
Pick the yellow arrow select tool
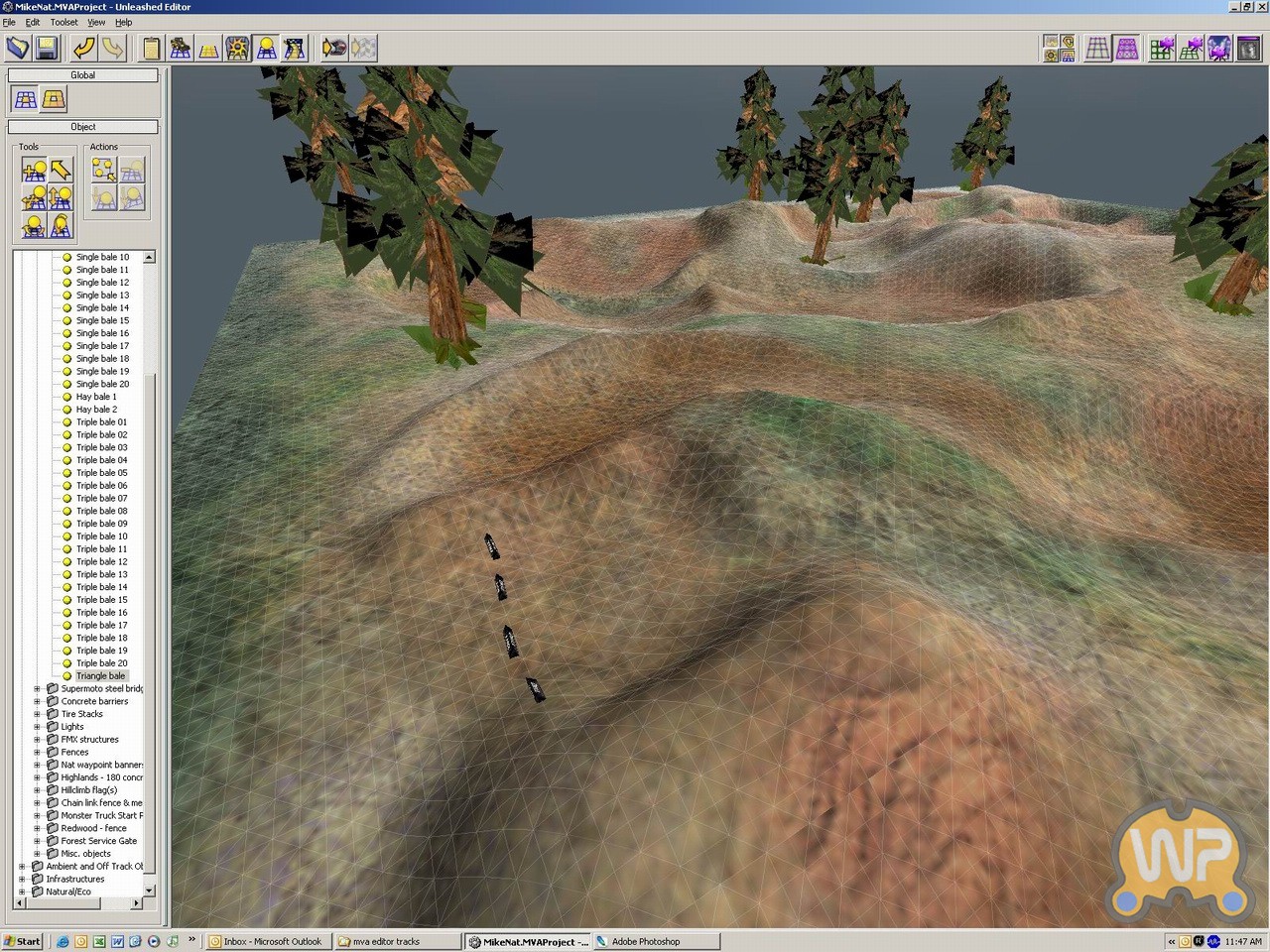[x=61, y=170]
